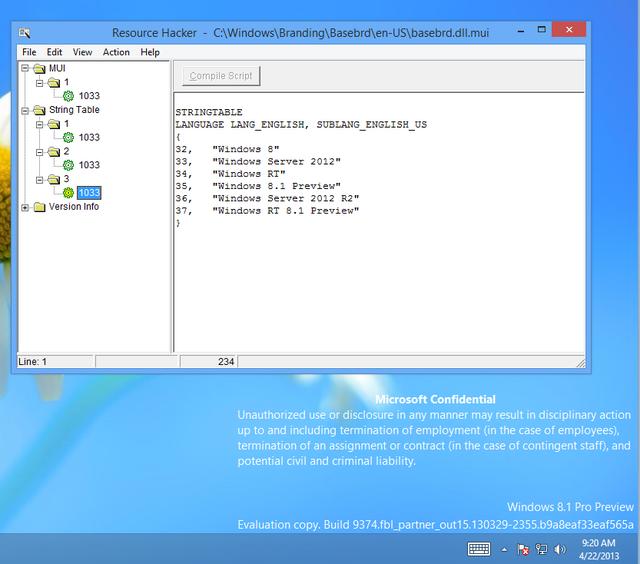640x564 pixels.
Task: Click the String Table folder icon
Action: click(x=39, y=110)
